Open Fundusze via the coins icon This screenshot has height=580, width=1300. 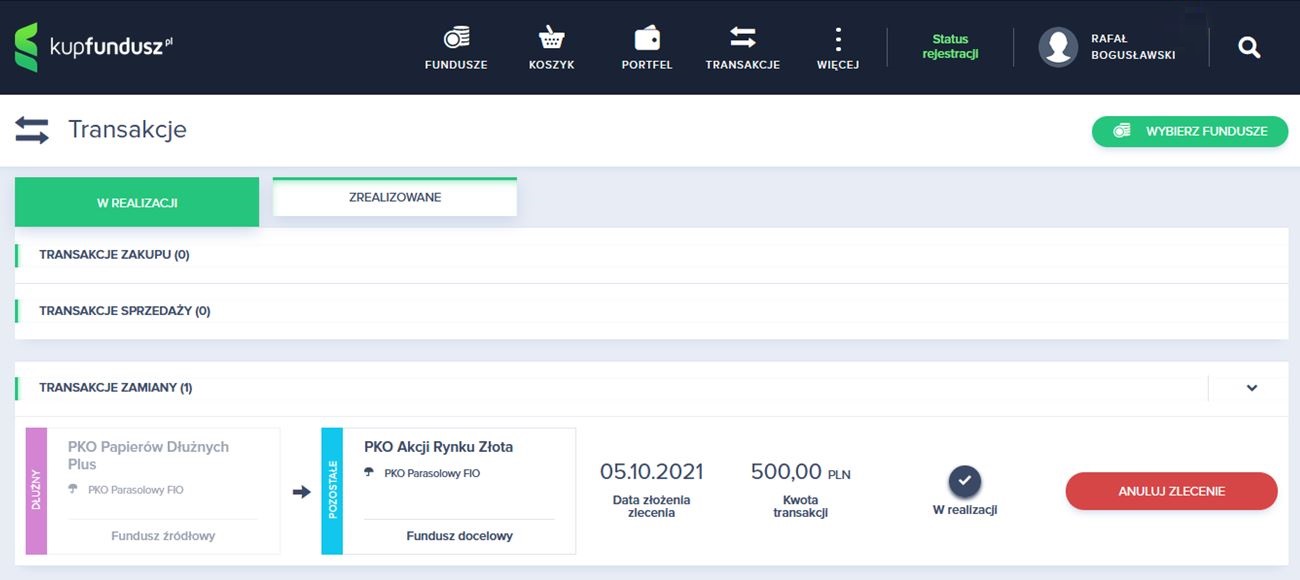click(x=456, y=38)
